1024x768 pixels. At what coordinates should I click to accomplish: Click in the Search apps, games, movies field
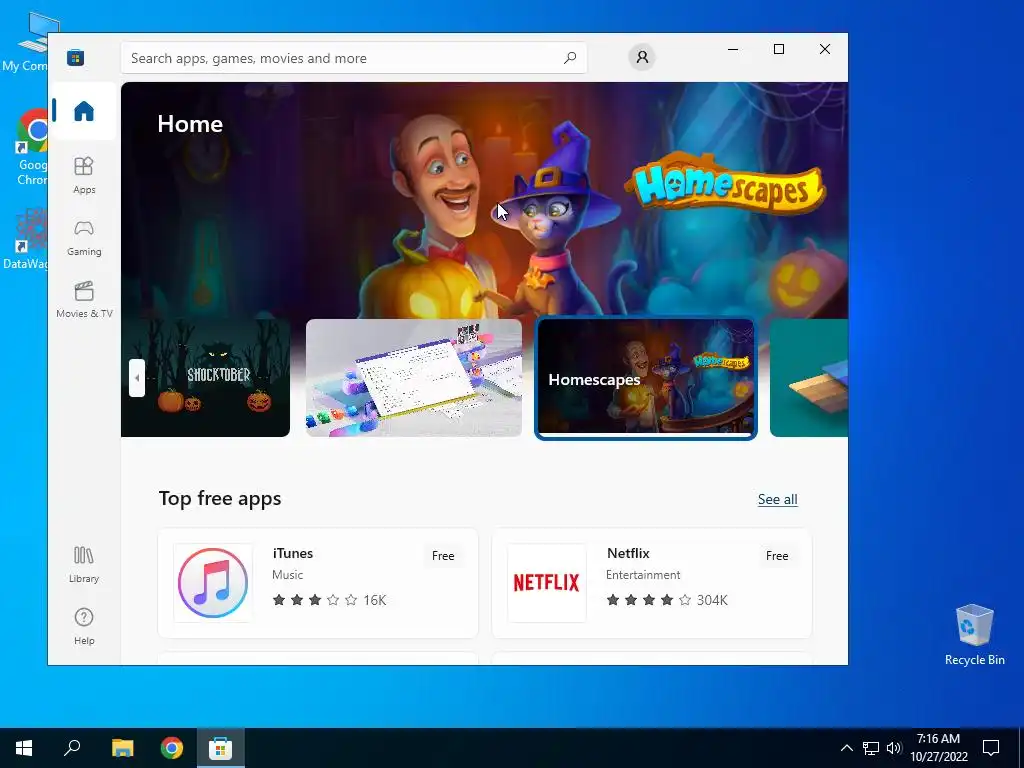(x=353, y=58)
